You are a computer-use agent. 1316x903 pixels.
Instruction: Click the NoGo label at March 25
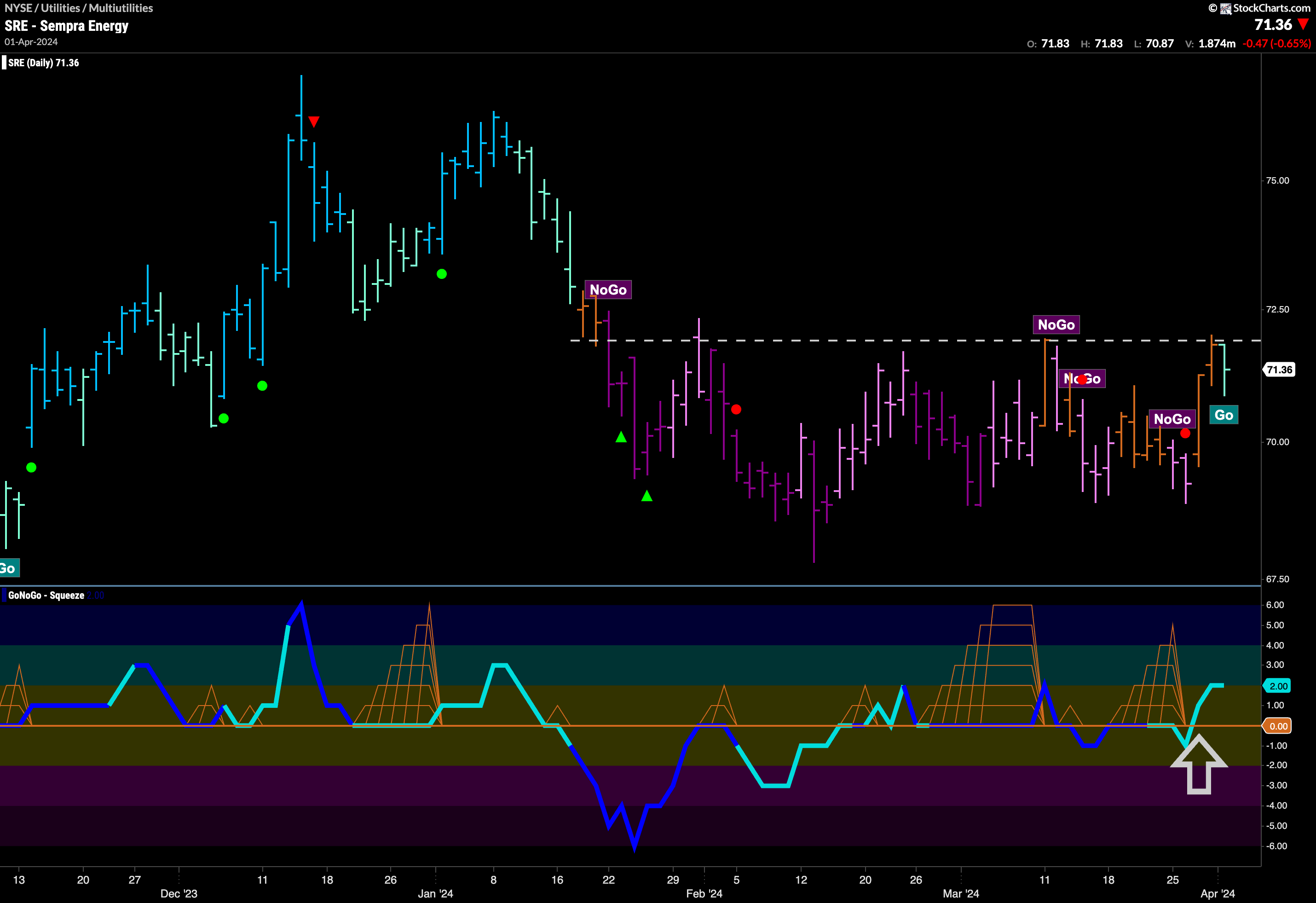coord(1172,419)
